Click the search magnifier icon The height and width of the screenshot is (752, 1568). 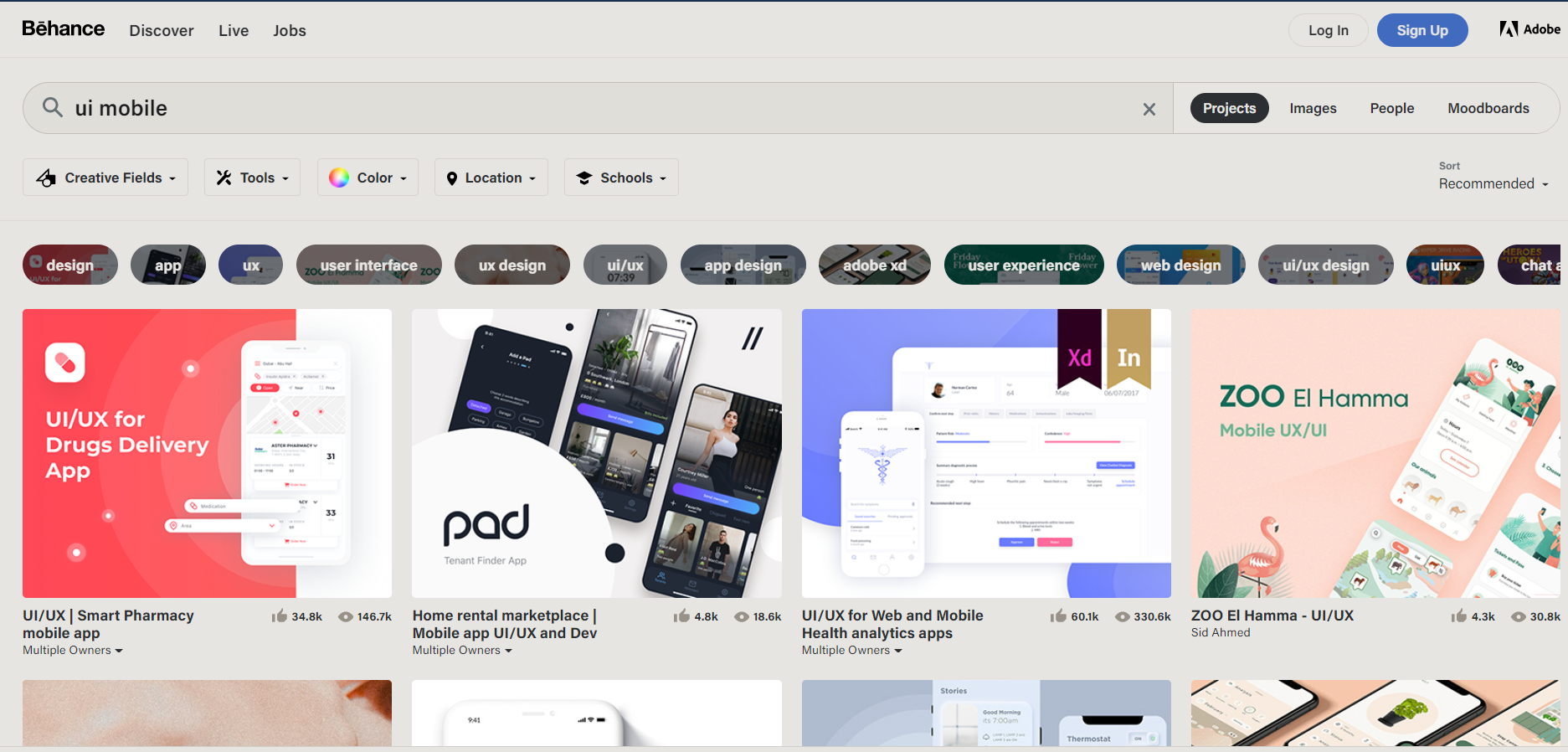[53, 107]
